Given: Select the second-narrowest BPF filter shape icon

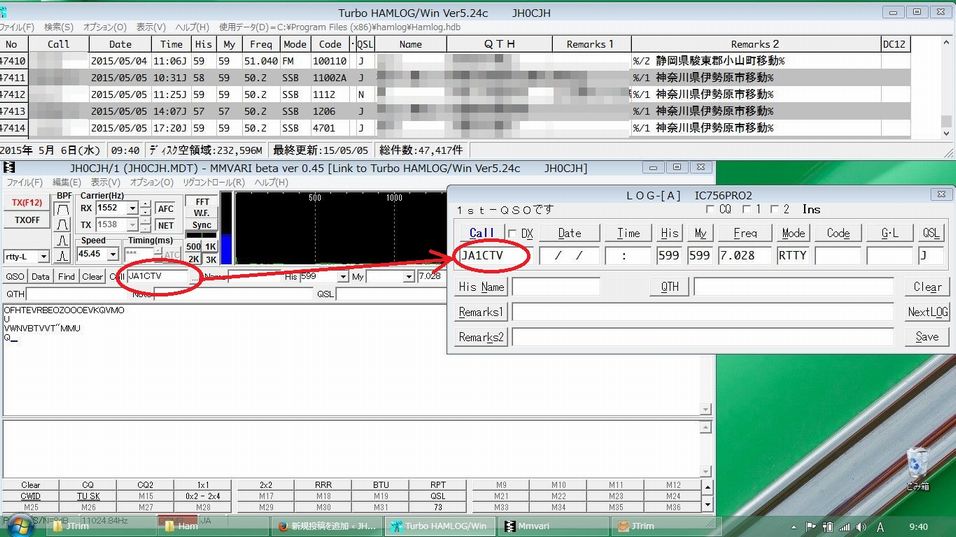Looking at the screenshot, I should pos(63,240).
